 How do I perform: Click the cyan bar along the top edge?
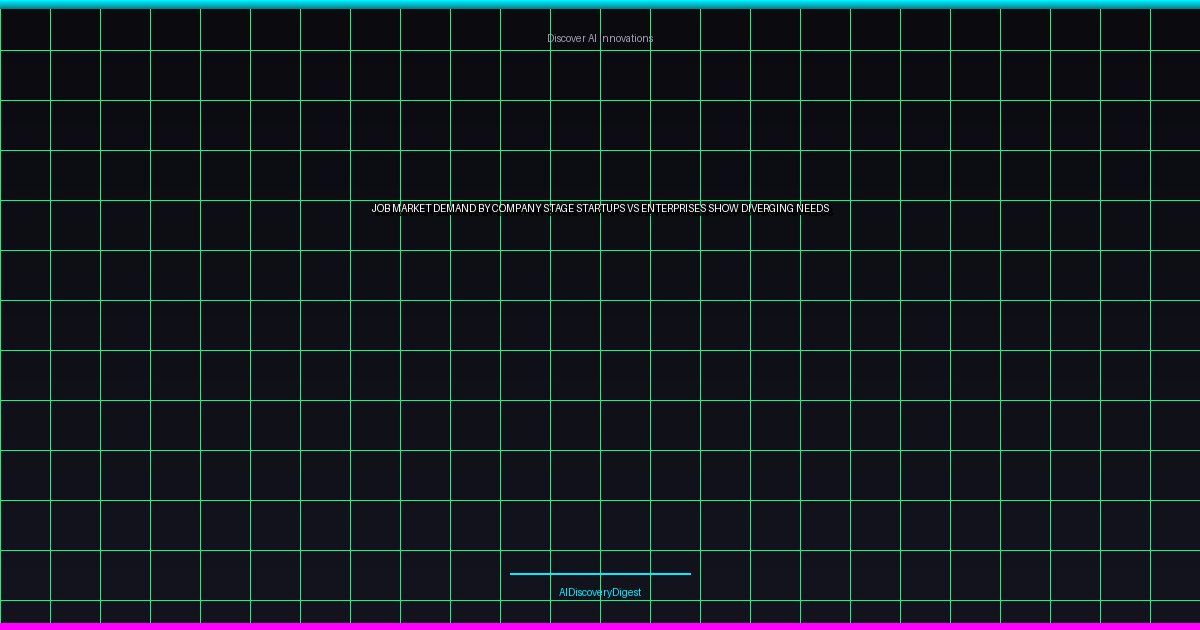pyautogui.click(x=600, y=4)
